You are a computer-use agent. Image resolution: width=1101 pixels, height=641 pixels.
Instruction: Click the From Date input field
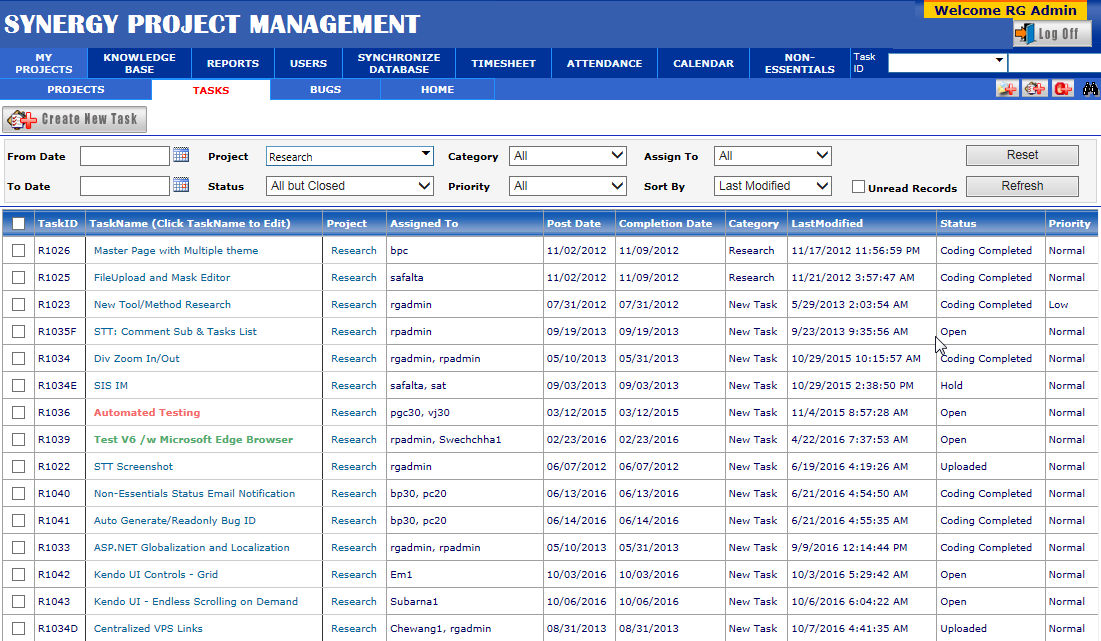coord(125,156)
